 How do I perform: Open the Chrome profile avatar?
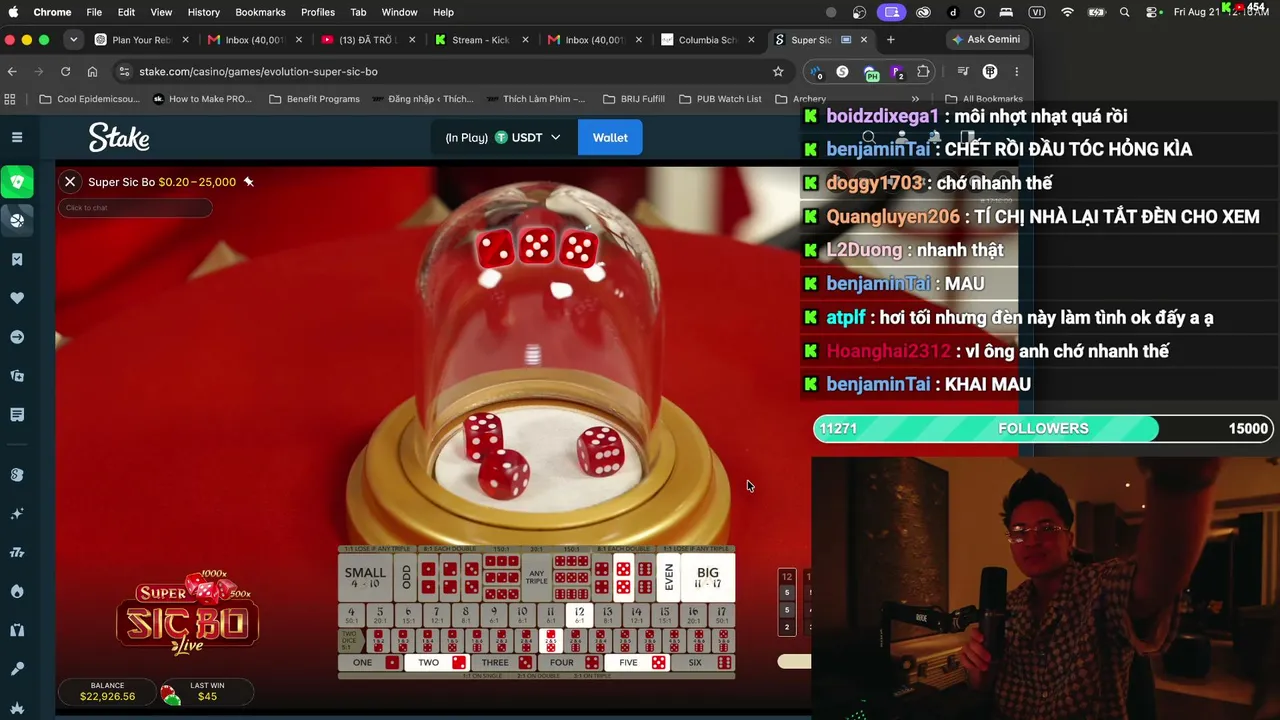[x=990, y=72]
